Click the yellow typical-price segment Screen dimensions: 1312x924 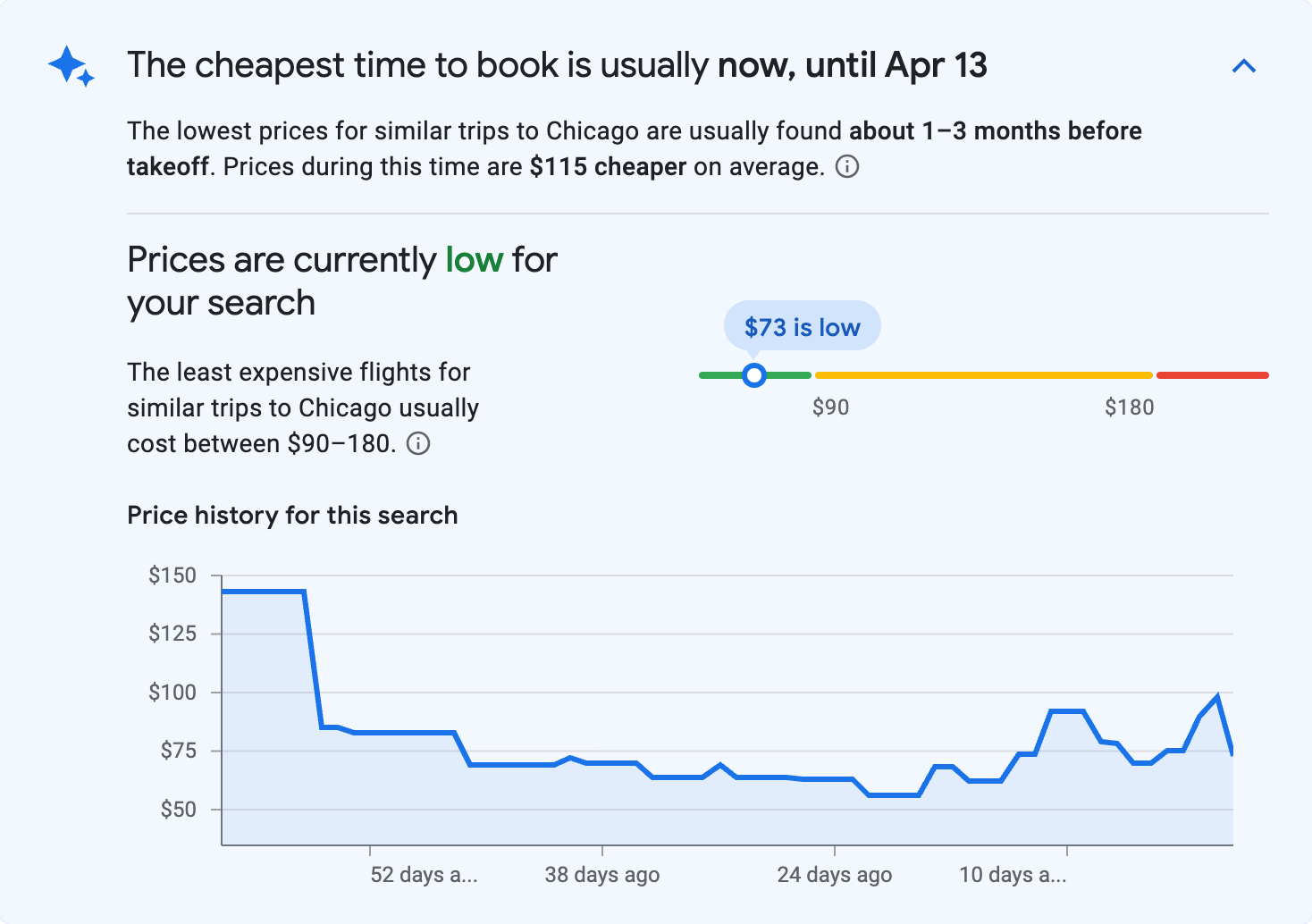pos(983,374)
